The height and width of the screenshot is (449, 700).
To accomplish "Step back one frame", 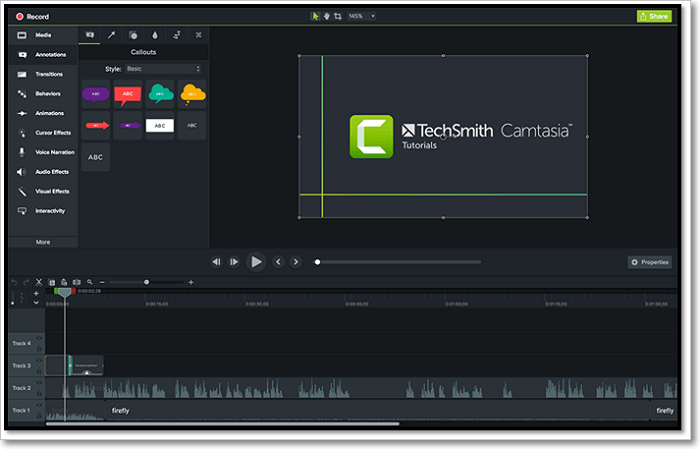I will coord(217,262).
